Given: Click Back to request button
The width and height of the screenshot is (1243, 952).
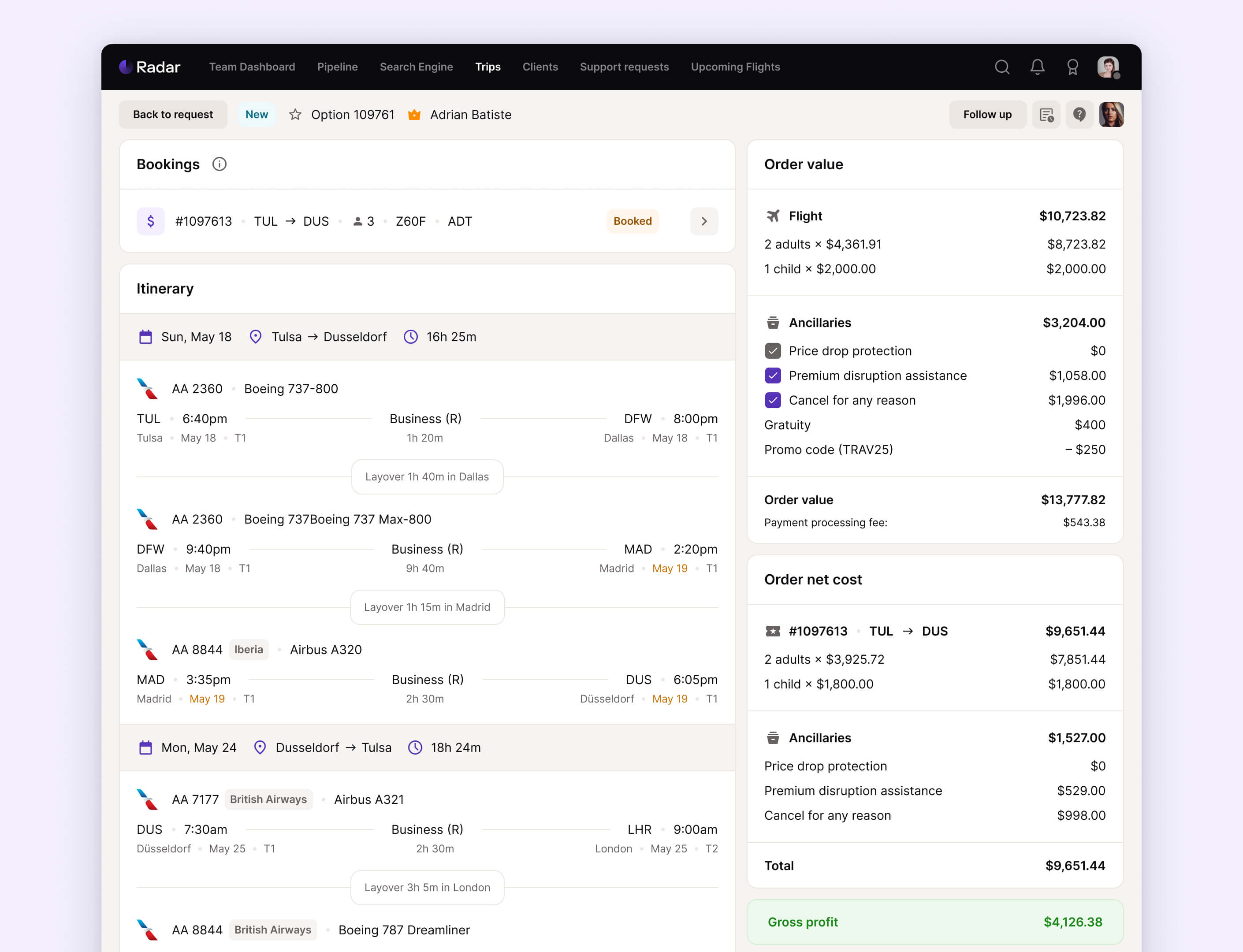Looking at the screenshot, I should coord(173,115).
